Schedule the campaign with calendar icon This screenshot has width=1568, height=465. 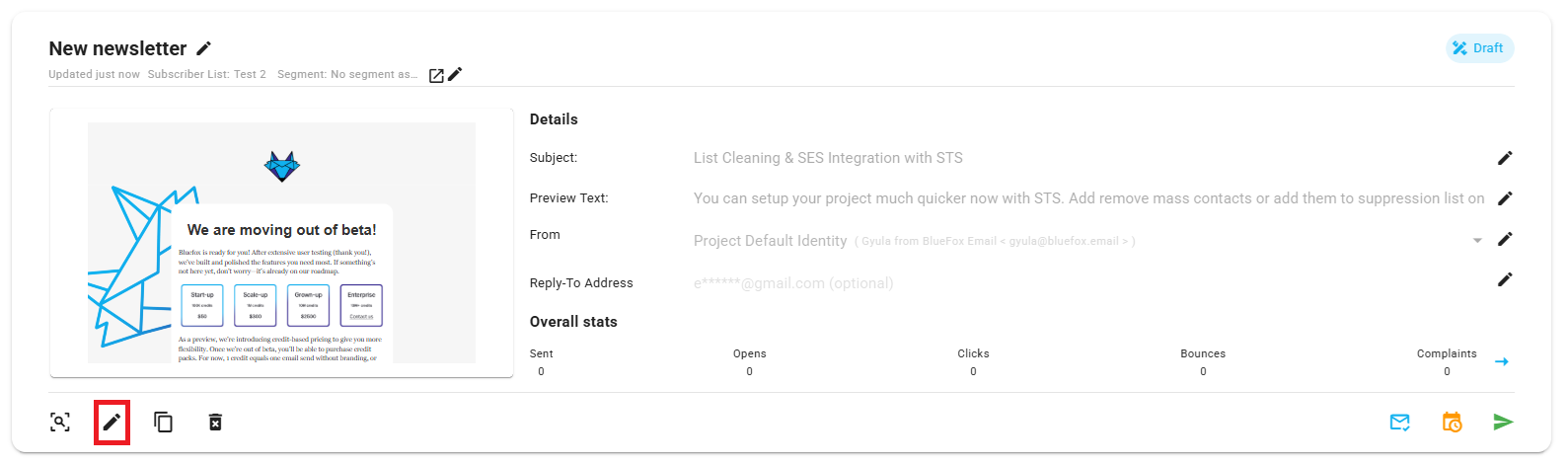(x=1452, y=423)
